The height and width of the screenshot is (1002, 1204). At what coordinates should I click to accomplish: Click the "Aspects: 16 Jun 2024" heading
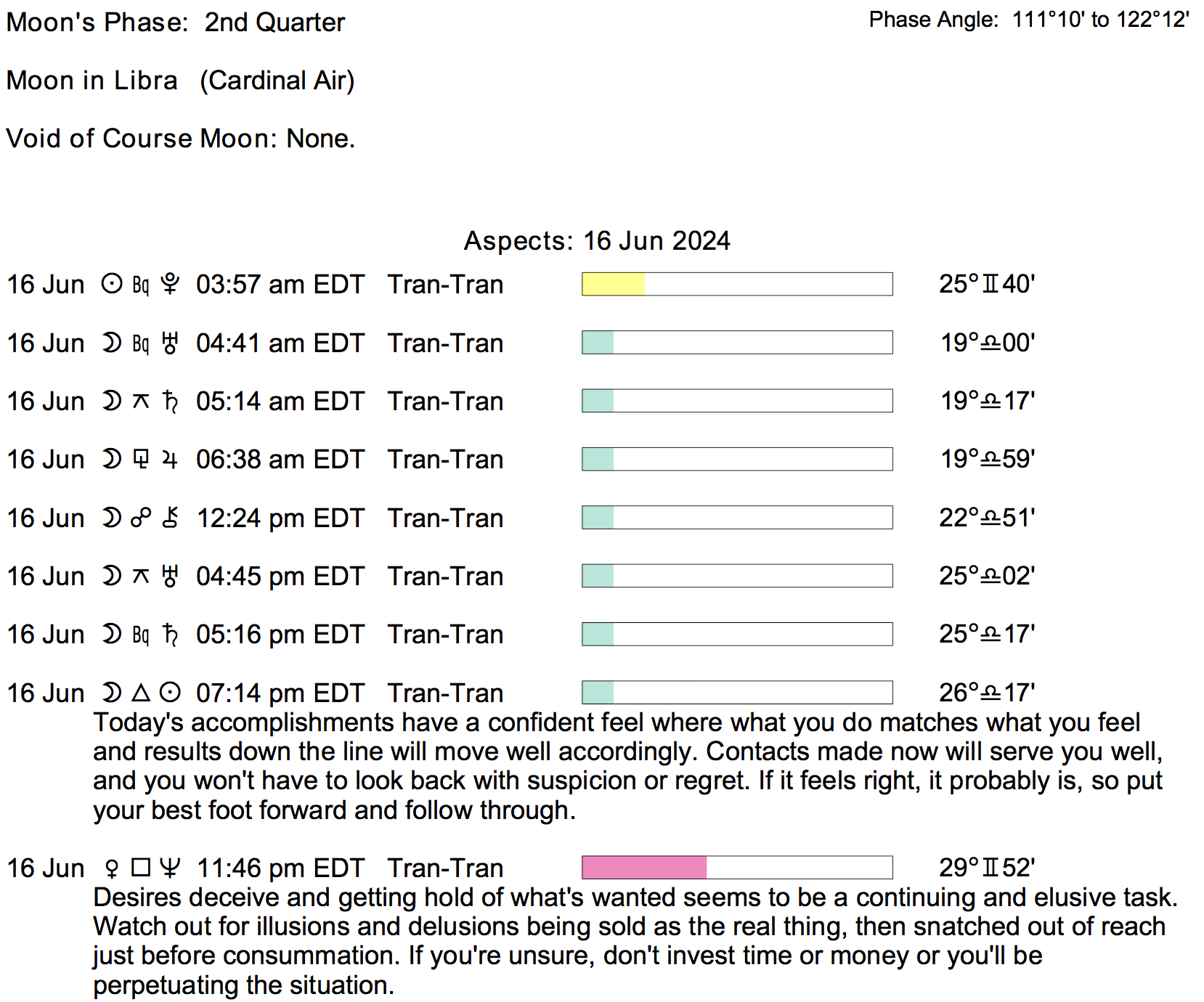tap(597, 241)
